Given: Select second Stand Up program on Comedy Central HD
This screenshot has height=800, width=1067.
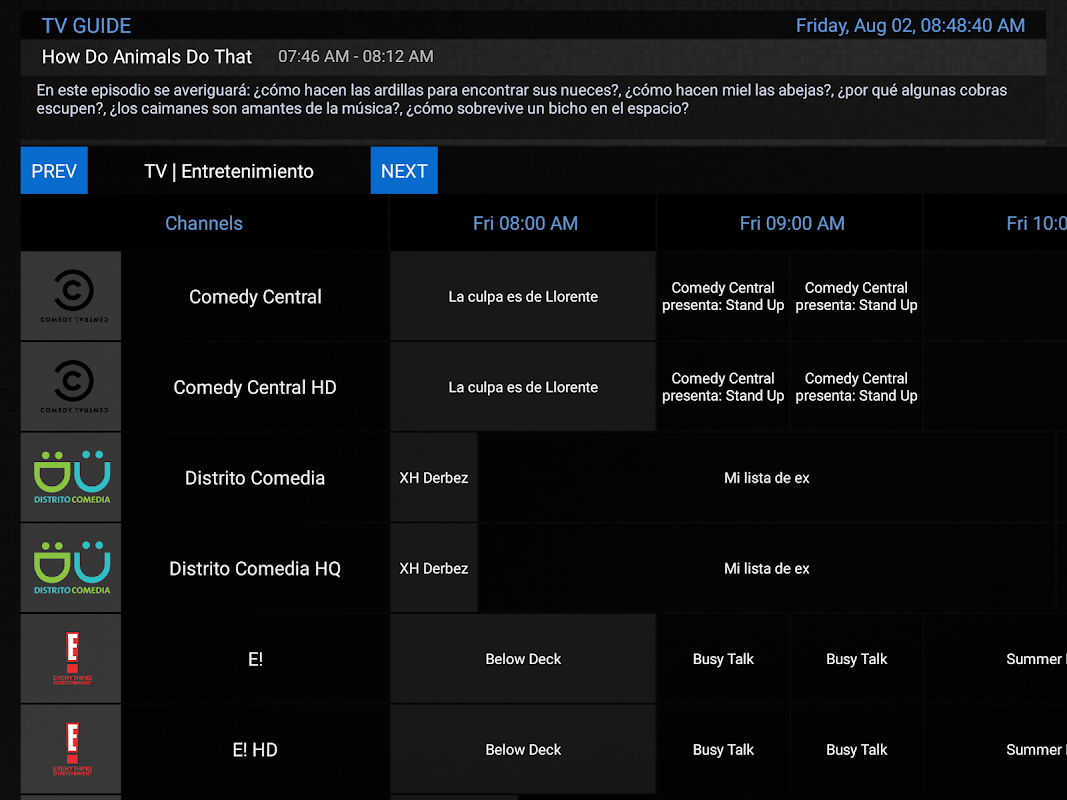Looking at the screenshot, I should (x=856, y=387).
